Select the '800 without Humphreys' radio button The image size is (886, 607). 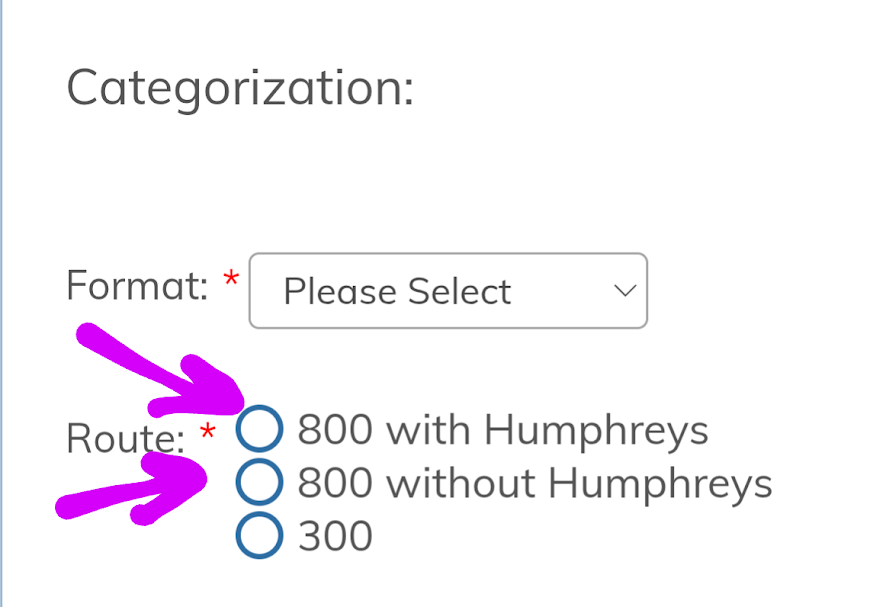pyautogui.click(x=259, y=482)
